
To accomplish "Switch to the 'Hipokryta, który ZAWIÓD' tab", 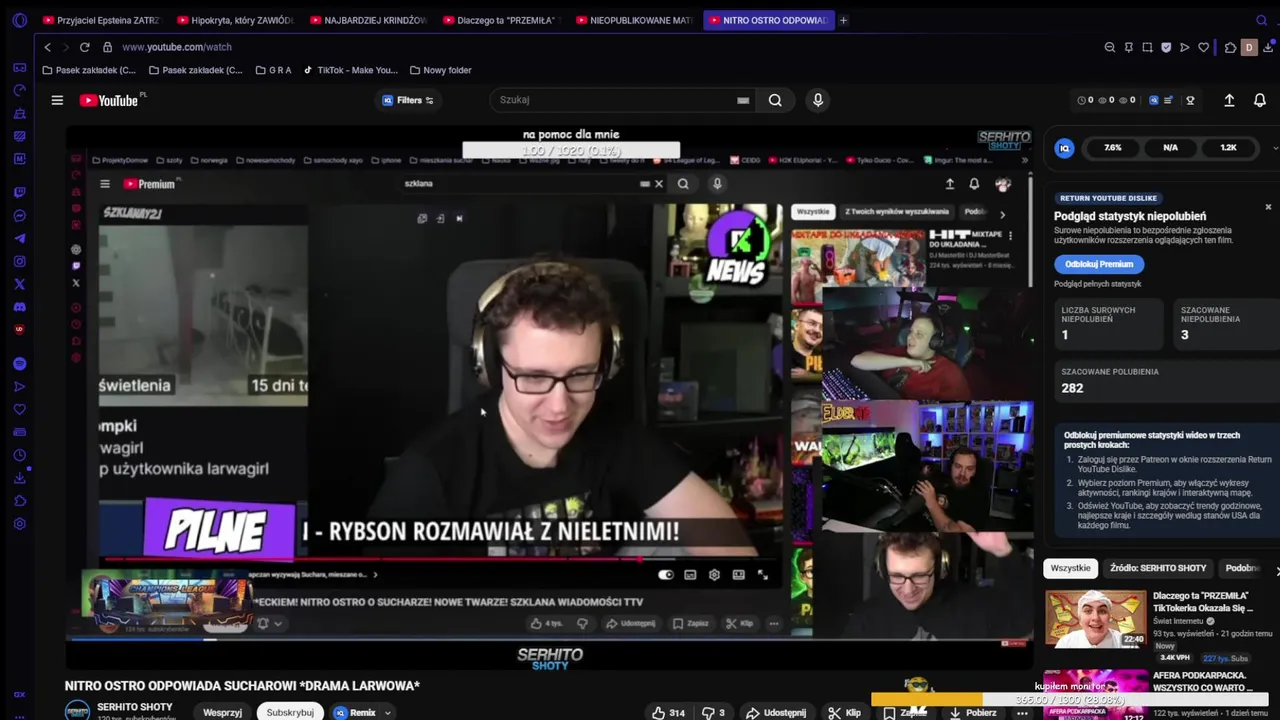I will (x=235, y=20).
